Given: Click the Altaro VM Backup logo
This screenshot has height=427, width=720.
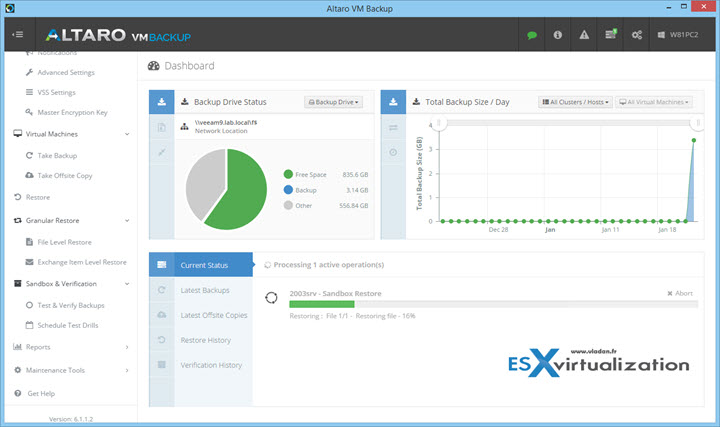Looking at the screenshot, I should 118,35.
